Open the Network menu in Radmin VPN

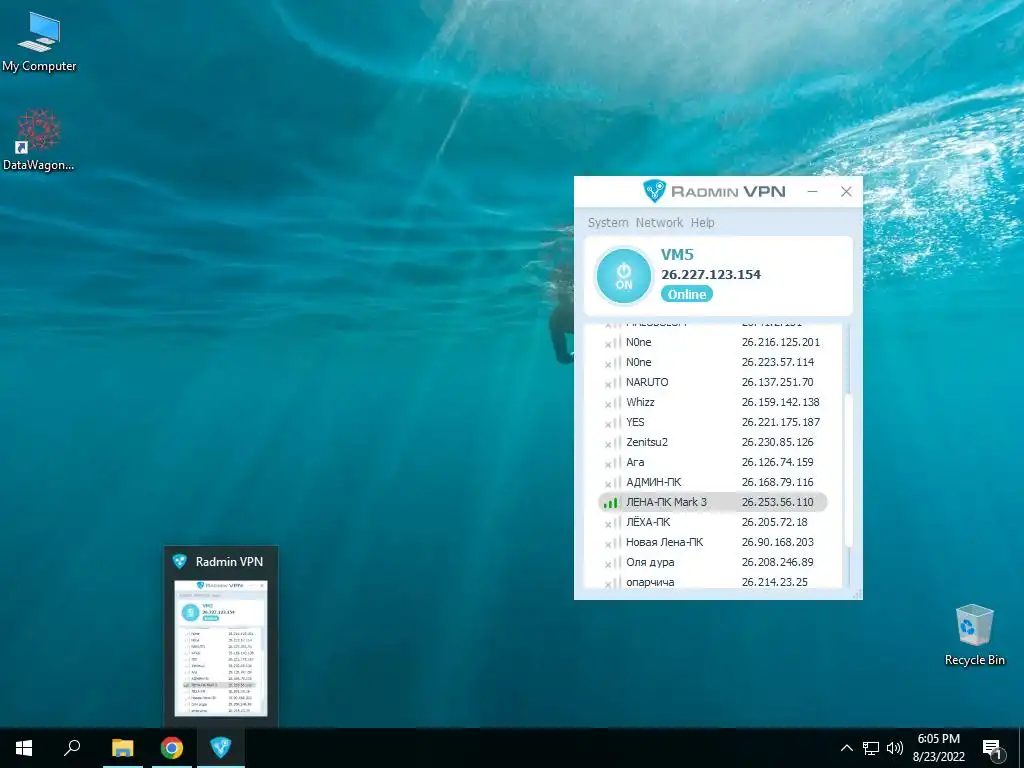click(659, 223)
